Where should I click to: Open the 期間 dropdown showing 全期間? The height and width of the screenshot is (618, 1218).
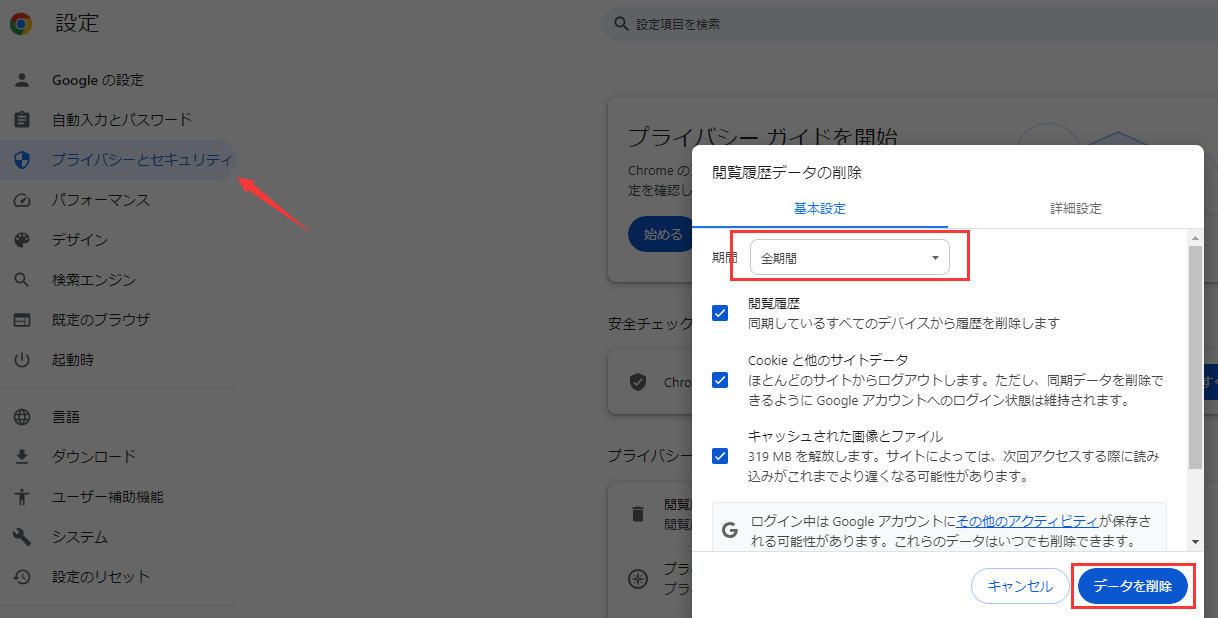(x=848, y=256)
